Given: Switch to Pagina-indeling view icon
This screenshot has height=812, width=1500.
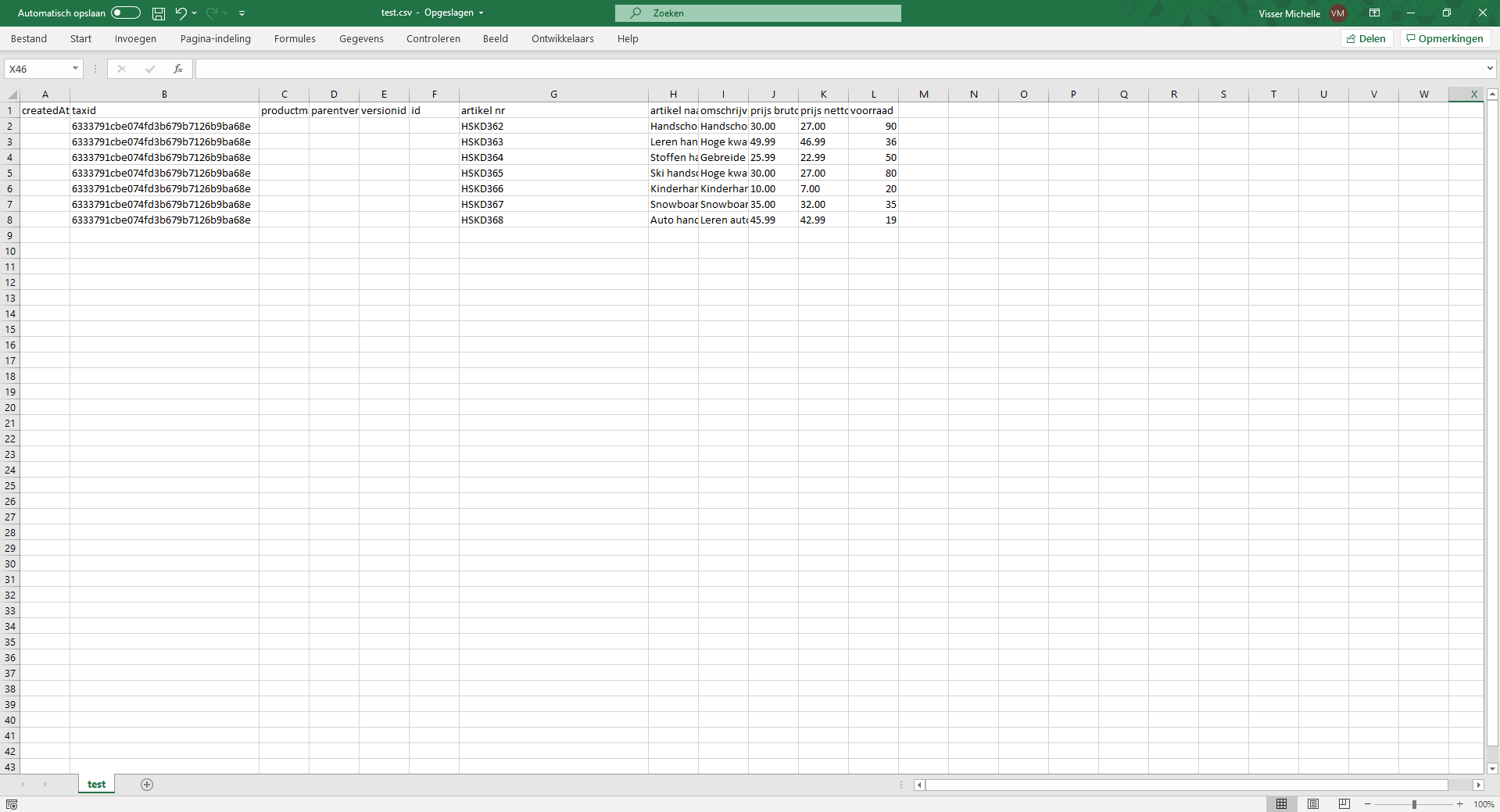Looking at the screenshot, I should point(1313,803).
